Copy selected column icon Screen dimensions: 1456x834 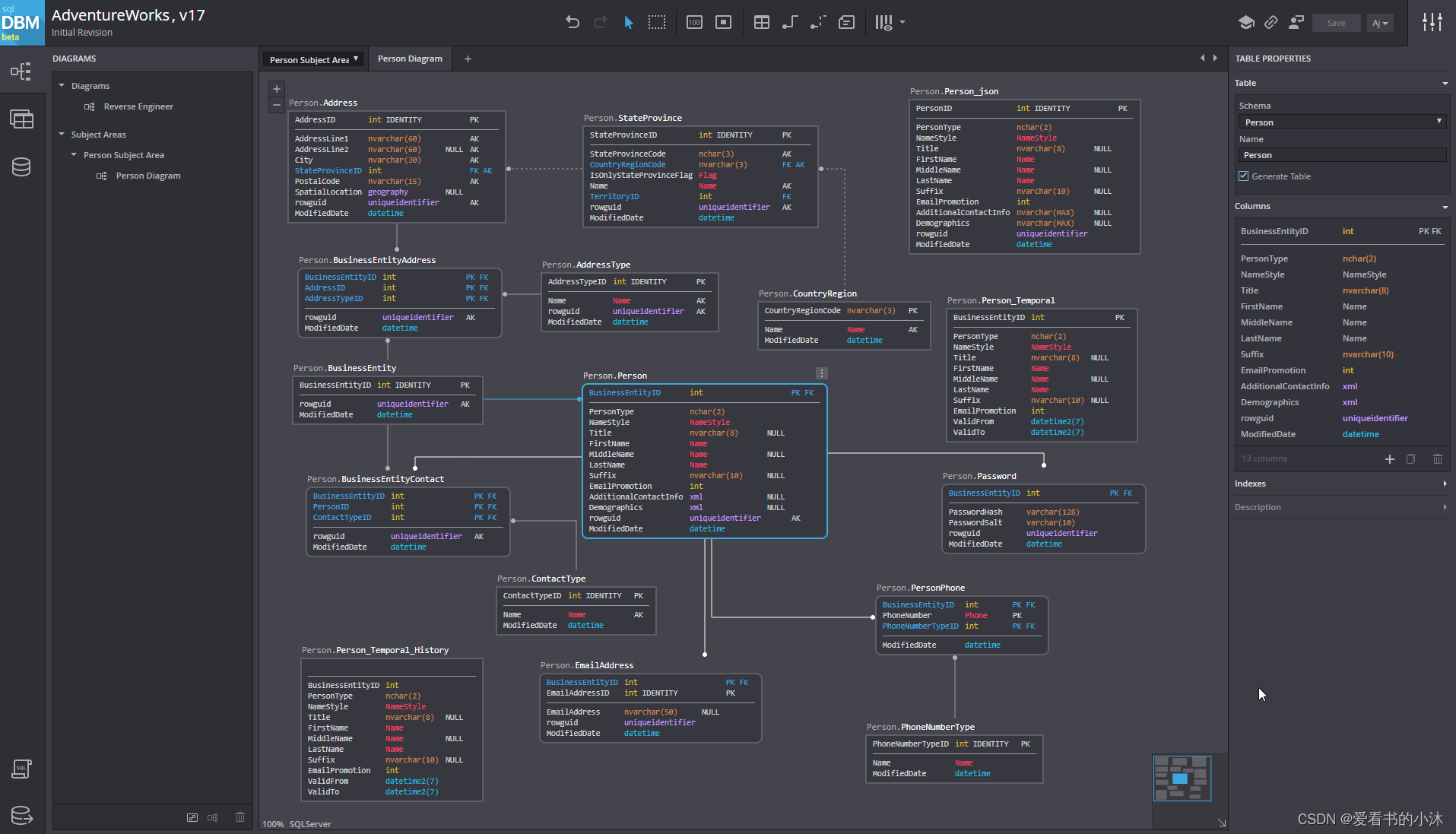[1411, 458]
